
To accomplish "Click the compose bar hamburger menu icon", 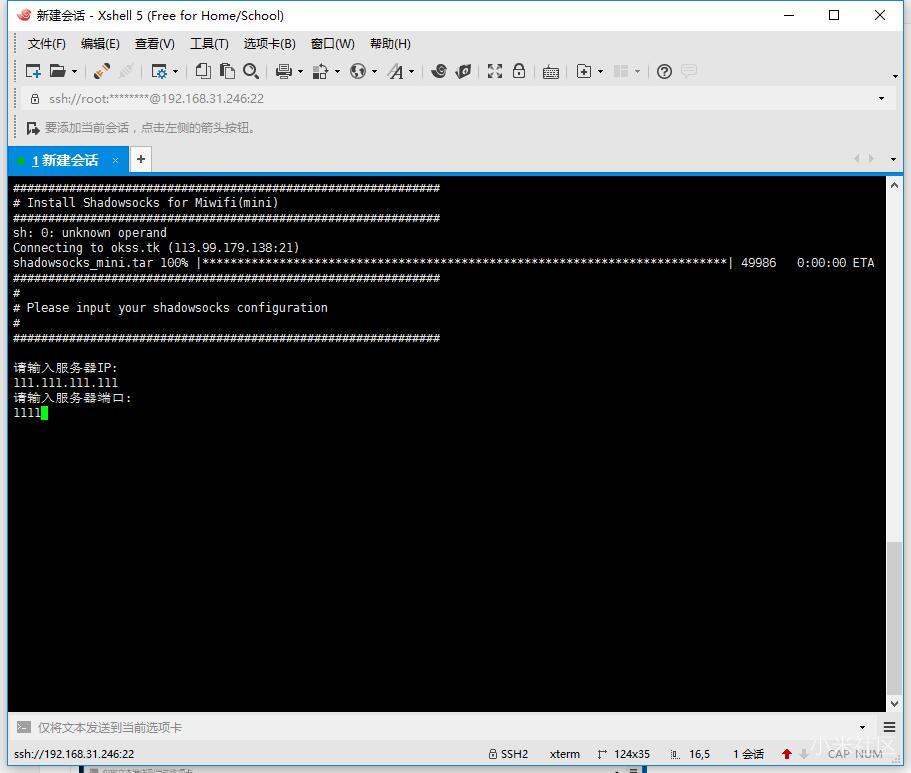I will 889,727.
